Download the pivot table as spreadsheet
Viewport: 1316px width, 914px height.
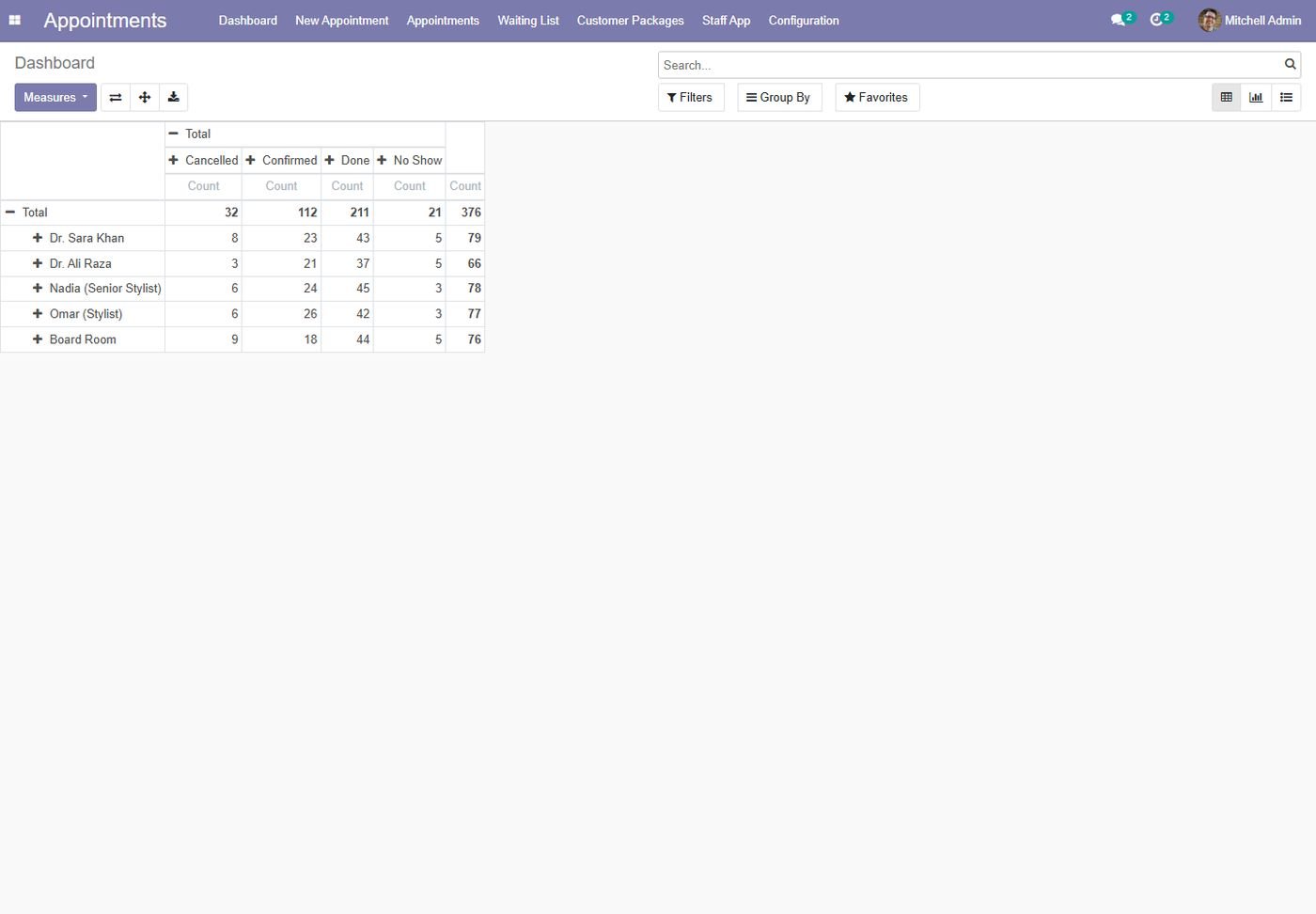click(x=174, y=97)
